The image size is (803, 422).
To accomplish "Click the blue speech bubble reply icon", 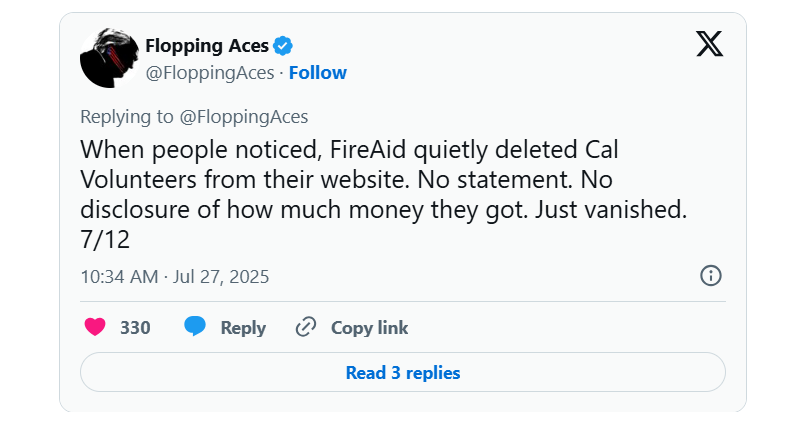I will 196,327.
